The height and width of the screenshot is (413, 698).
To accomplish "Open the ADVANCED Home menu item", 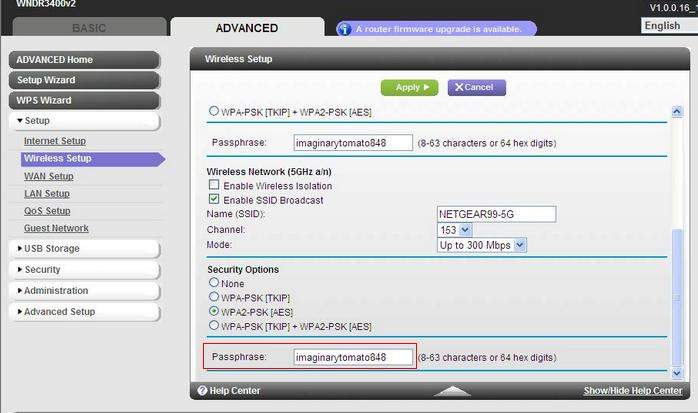I will (x=85, y=60).
